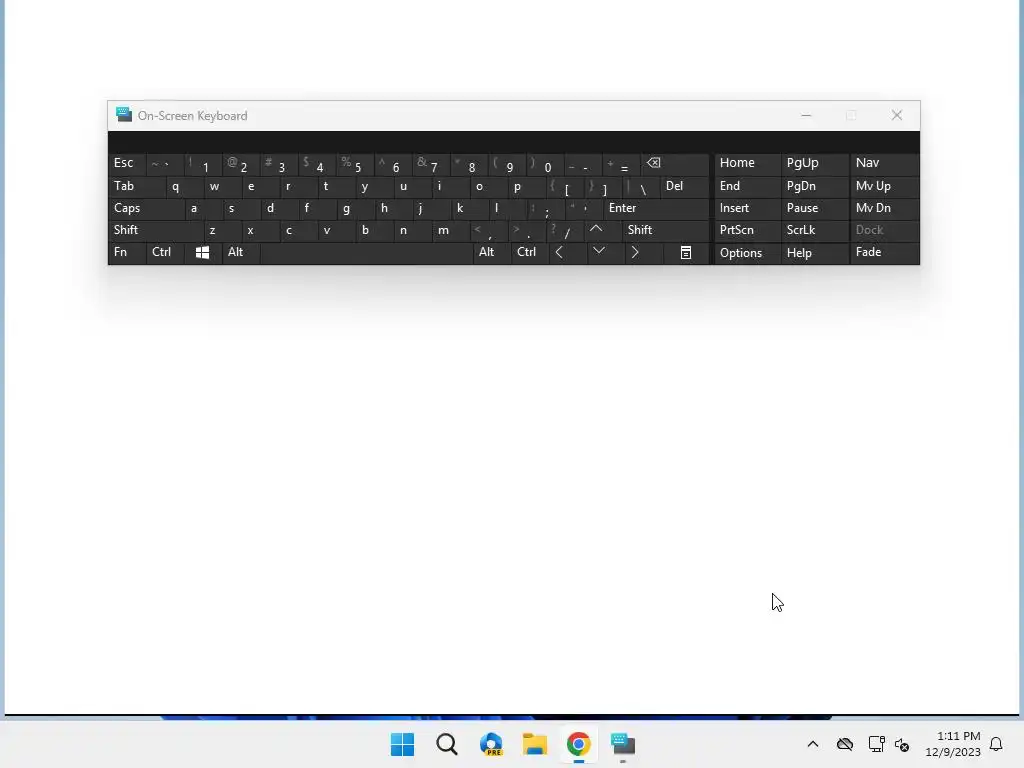Click the letter z key
The image size is (1024, 768).
pyautogui.click(x=223, y=230)
